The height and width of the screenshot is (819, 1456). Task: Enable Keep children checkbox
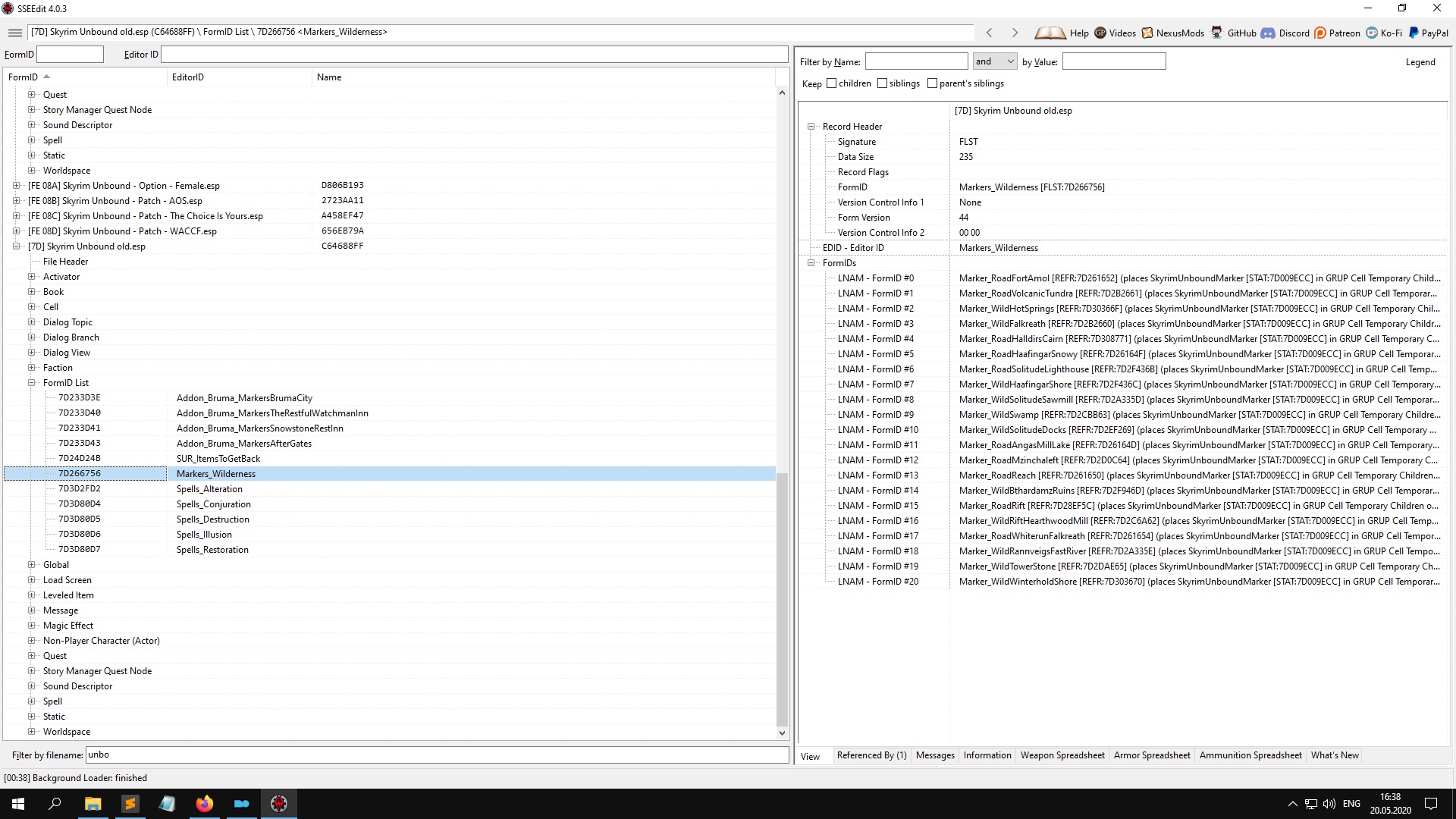tap(832, 83)
